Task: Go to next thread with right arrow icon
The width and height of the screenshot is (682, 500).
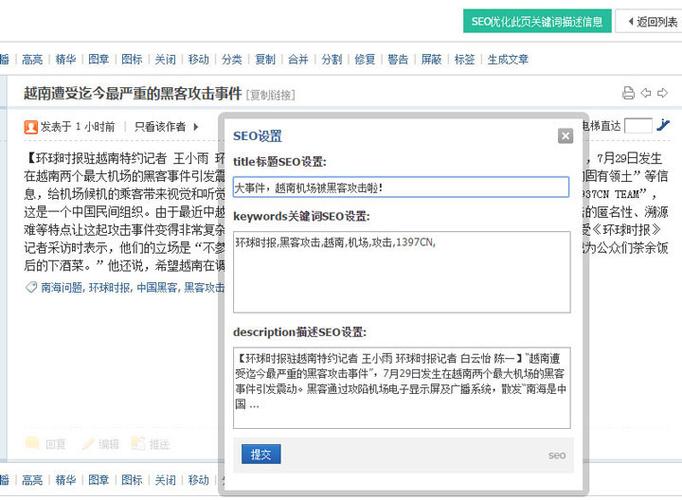Action: click(662, 93)
